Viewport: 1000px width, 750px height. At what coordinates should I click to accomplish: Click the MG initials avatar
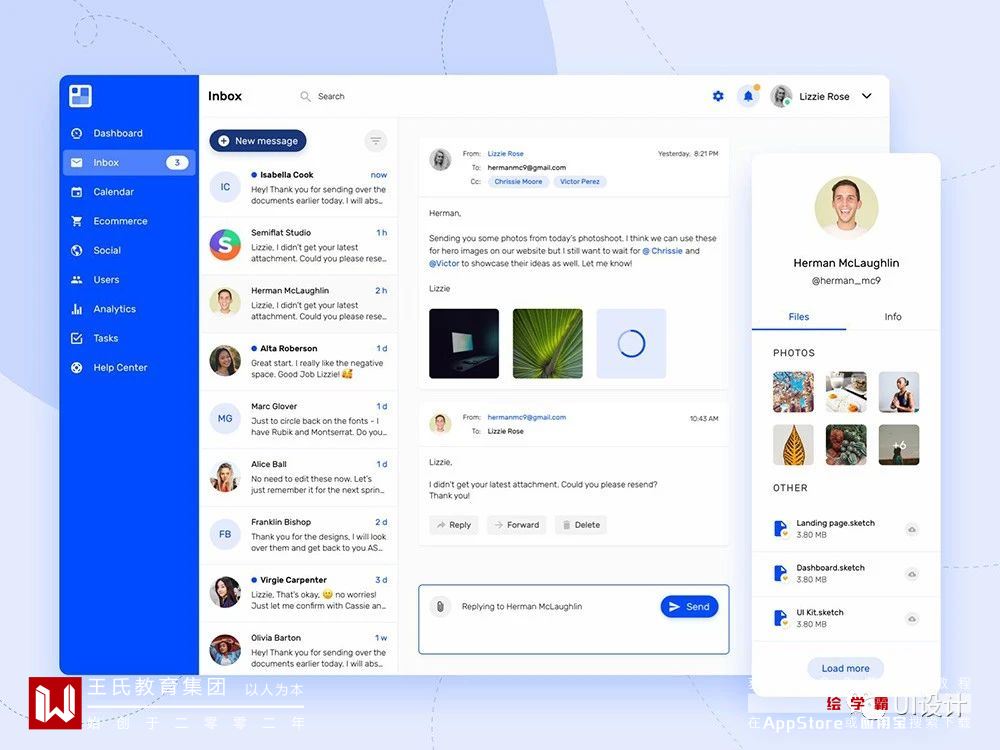225,419
